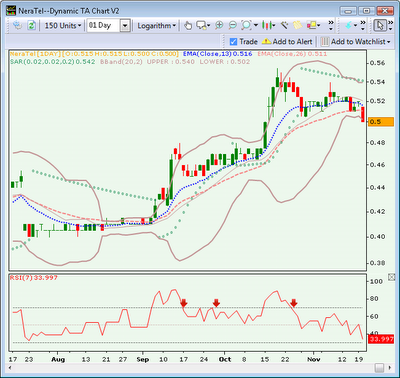Toggle the Trade checkbox
Screen dimensions: 400x378
pyautogui.click(x=233, y=42)
